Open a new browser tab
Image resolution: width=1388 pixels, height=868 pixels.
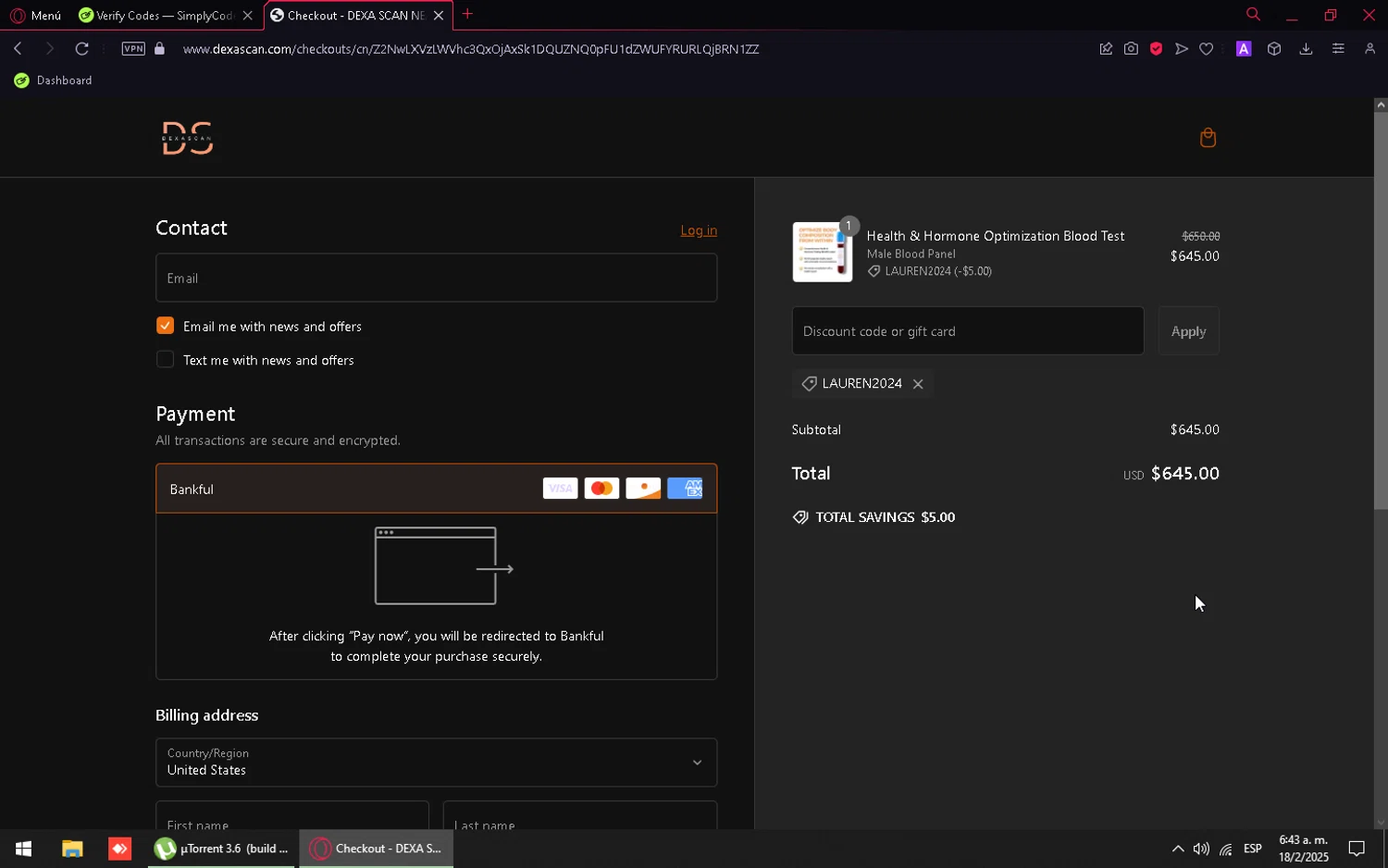[467, 14]
